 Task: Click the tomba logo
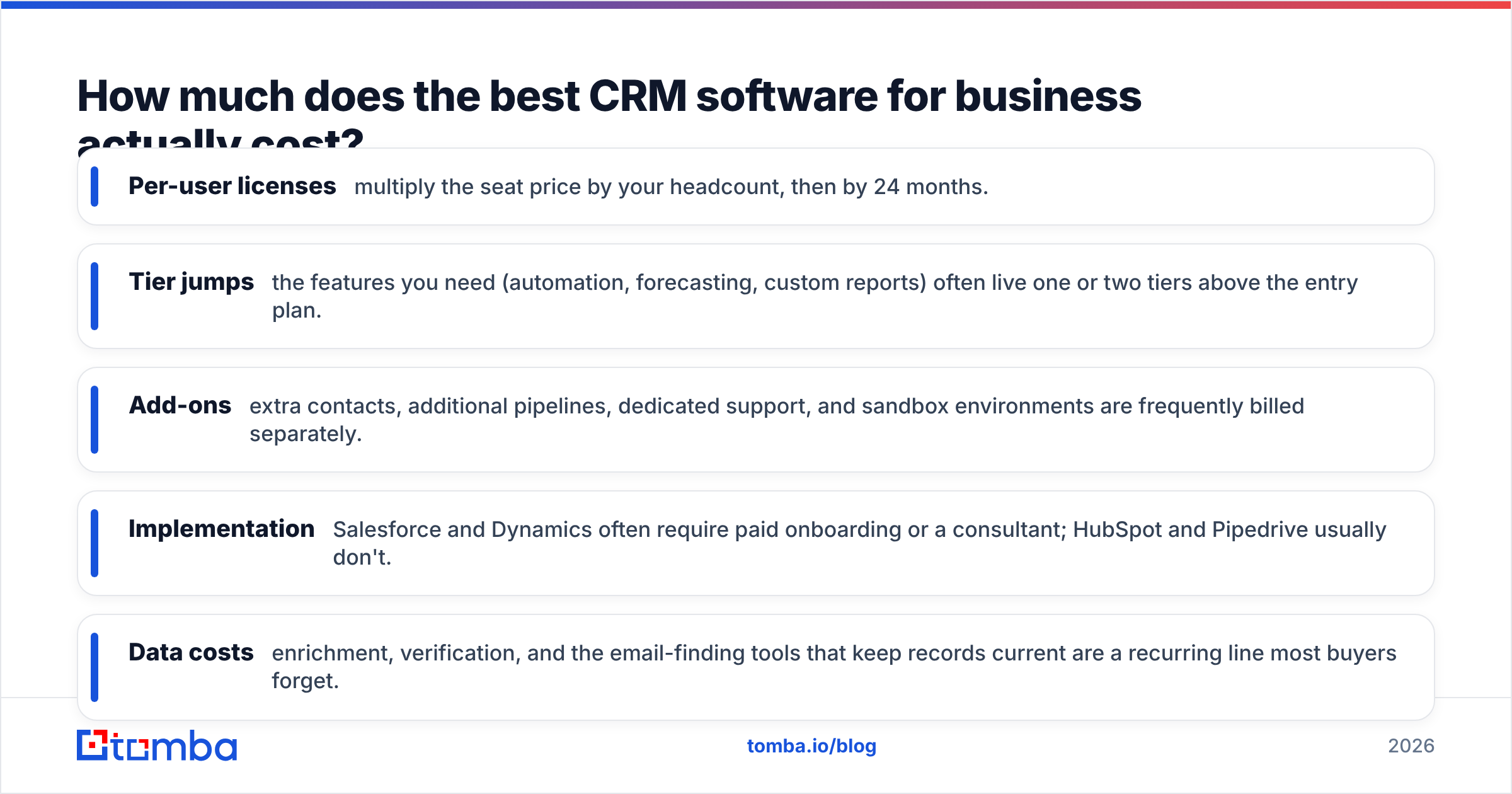tap(157, 745)
